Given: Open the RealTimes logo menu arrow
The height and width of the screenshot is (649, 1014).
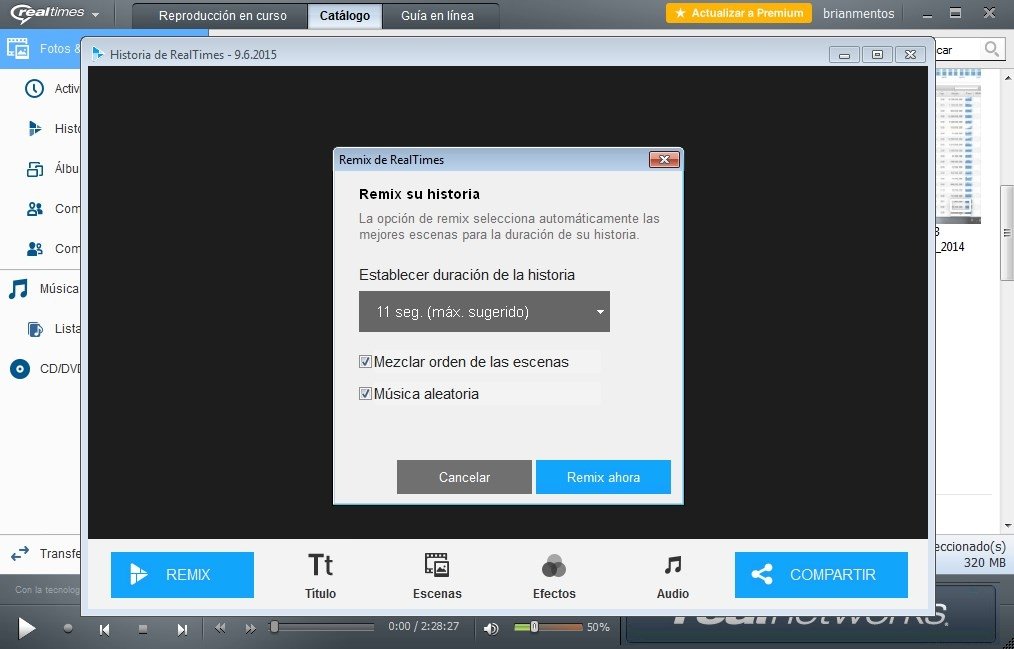Looking at the screenshot, I should pyautogui.click(x=96, y=14).
